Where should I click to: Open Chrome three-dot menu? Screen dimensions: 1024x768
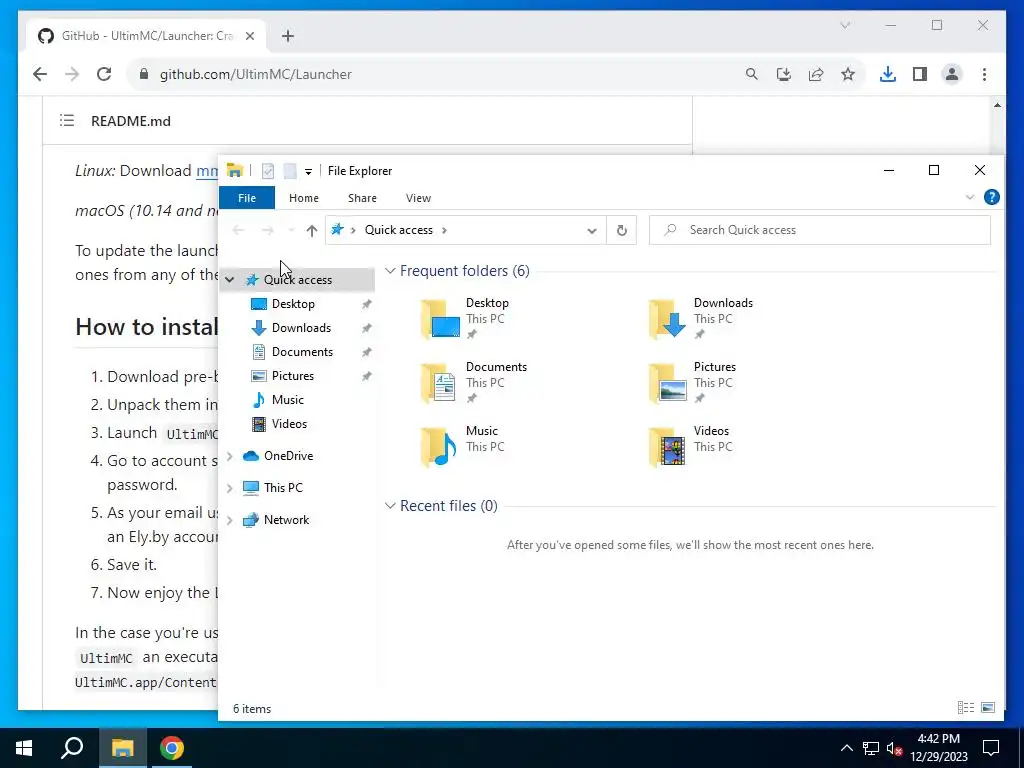pos(984,74)
